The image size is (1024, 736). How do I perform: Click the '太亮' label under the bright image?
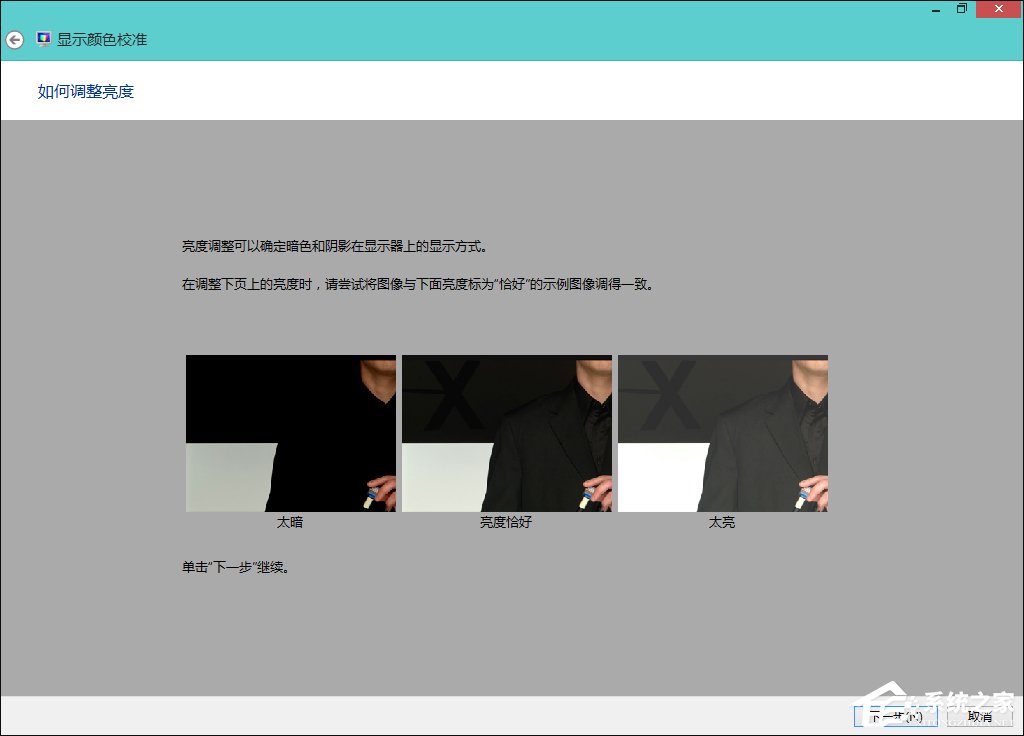point(722,521)
